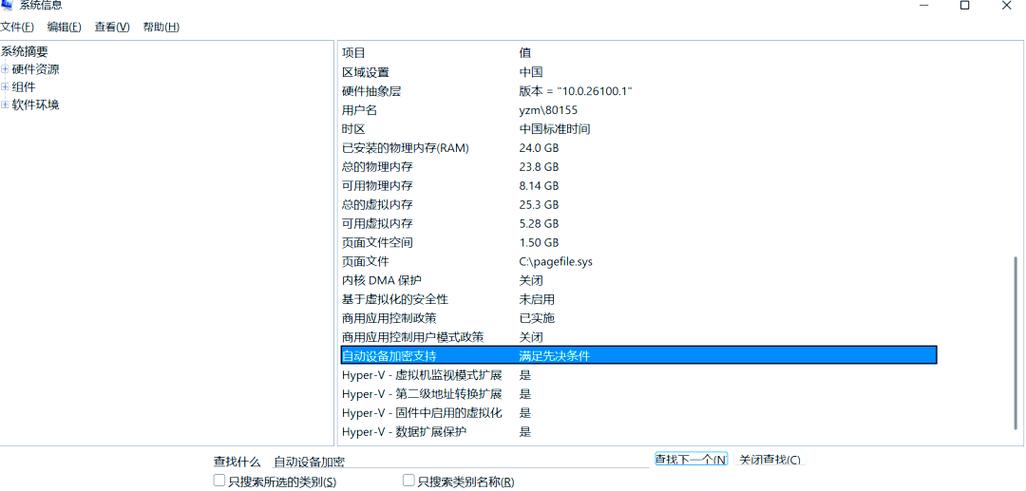Click the 关闭查找(C) button
The width and height of the screenshot is (1026, 491).
pyautogui.click(x=770, y=460)
